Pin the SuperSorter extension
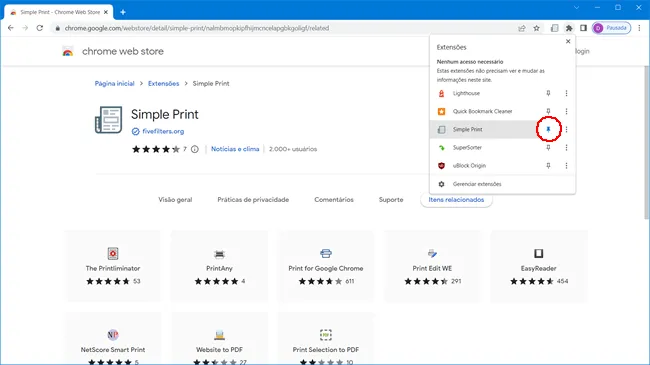 pos(548,148)
